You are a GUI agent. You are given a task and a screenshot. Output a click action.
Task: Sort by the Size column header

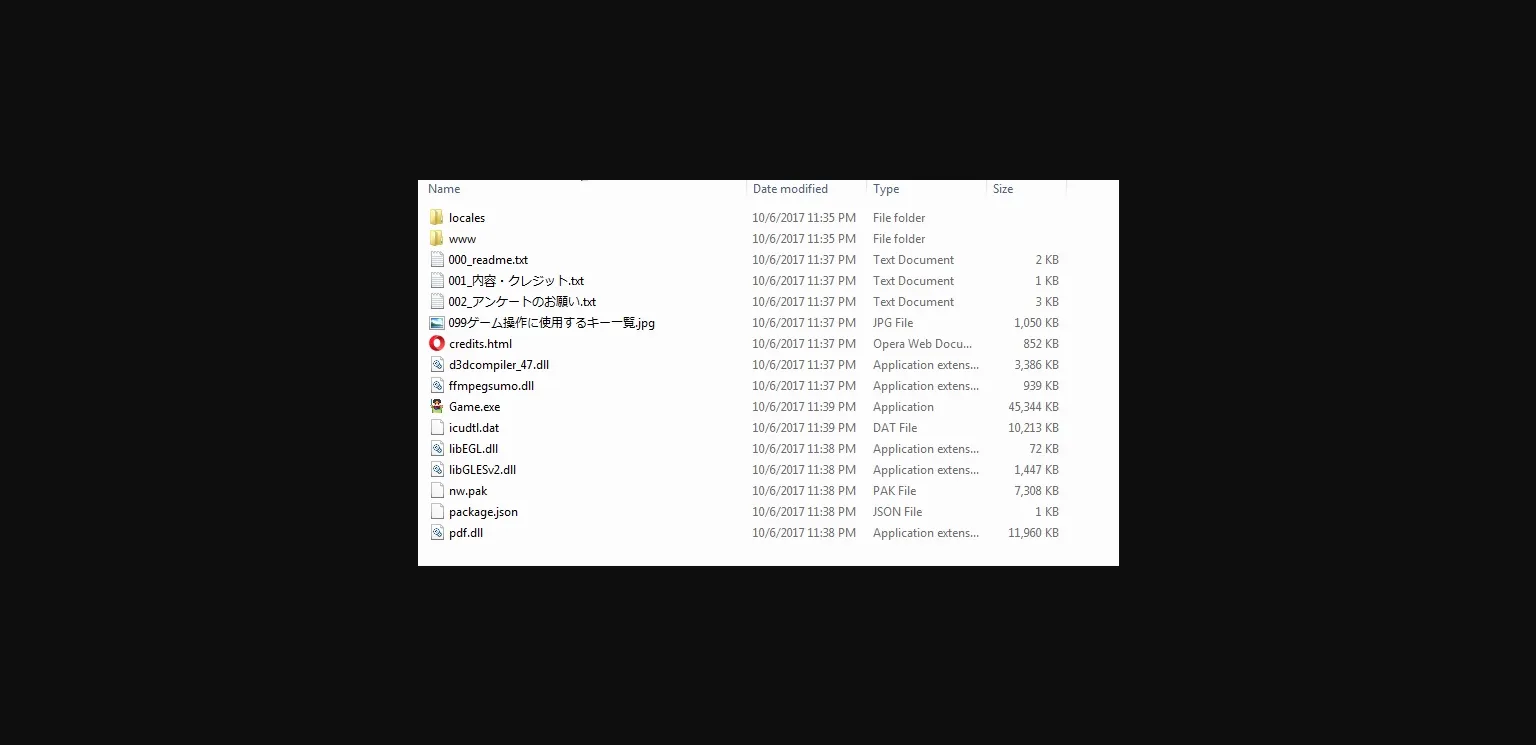(x=1003, y=189)
